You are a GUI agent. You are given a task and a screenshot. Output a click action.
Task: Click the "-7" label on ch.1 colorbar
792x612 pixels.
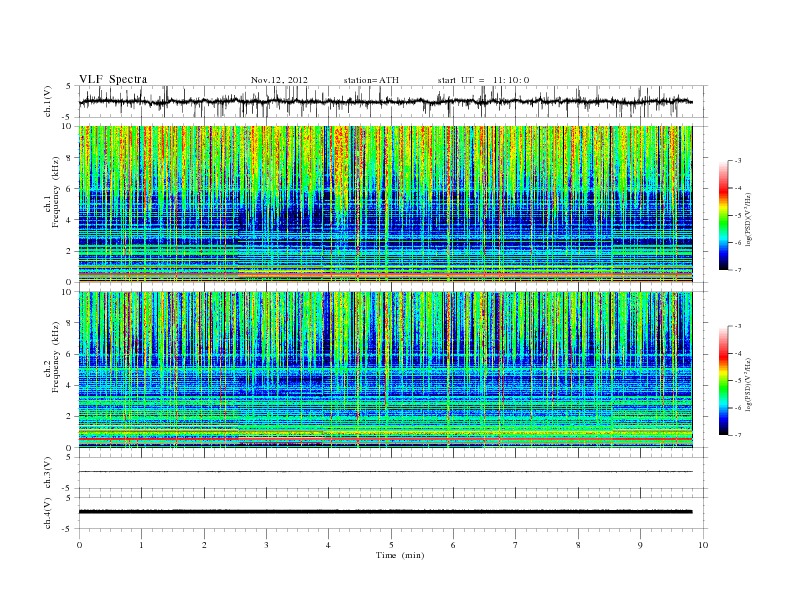point(738,270)
